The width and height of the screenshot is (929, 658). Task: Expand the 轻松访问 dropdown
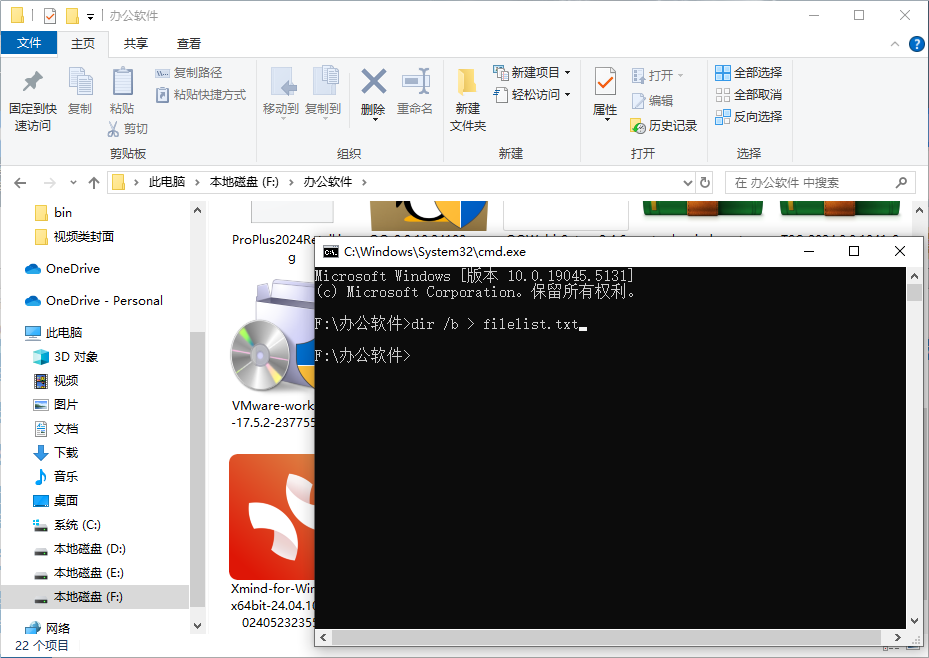click(566, 93)
